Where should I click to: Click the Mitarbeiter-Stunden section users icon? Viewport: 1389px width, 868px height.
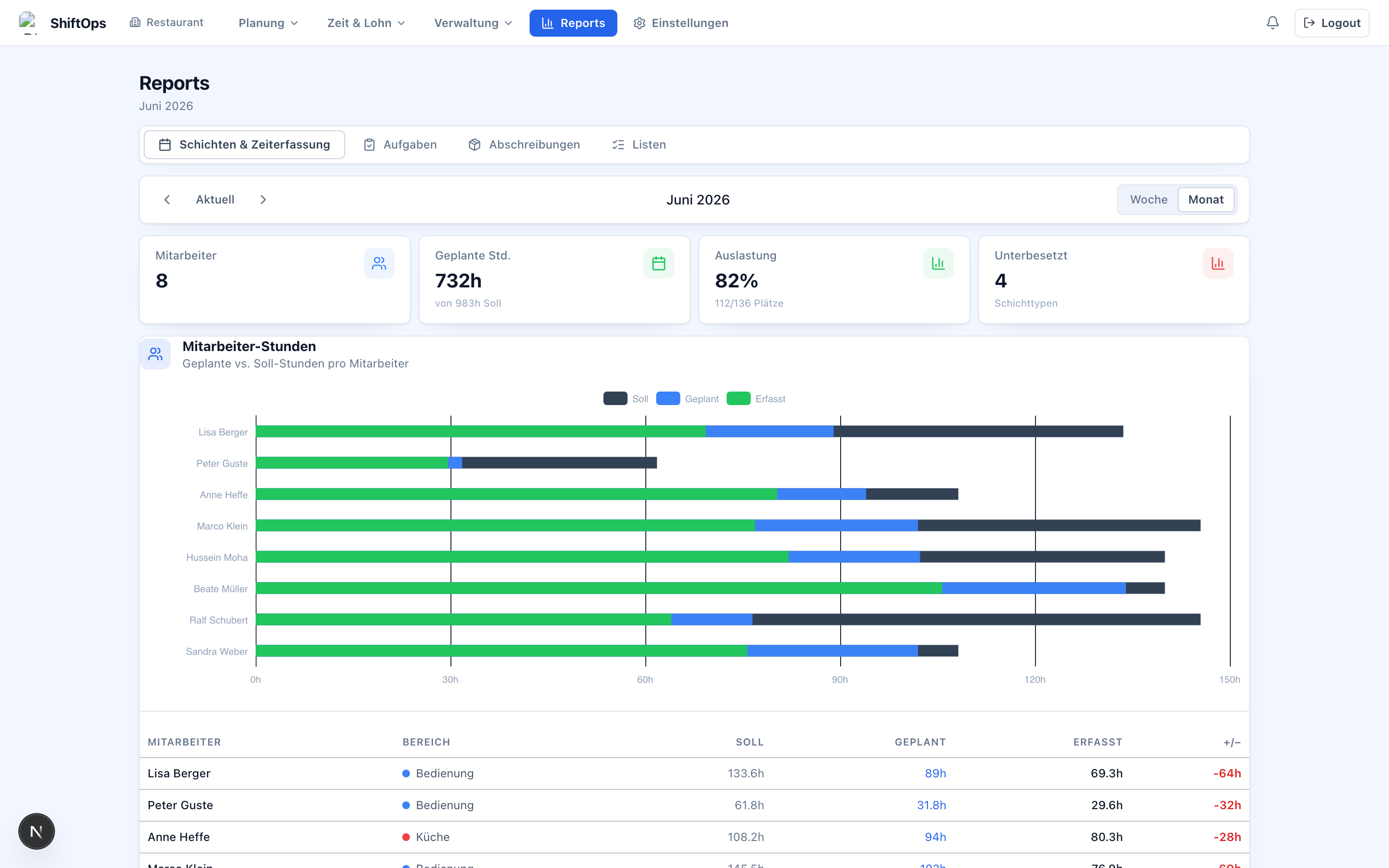(x=156, y=353)
